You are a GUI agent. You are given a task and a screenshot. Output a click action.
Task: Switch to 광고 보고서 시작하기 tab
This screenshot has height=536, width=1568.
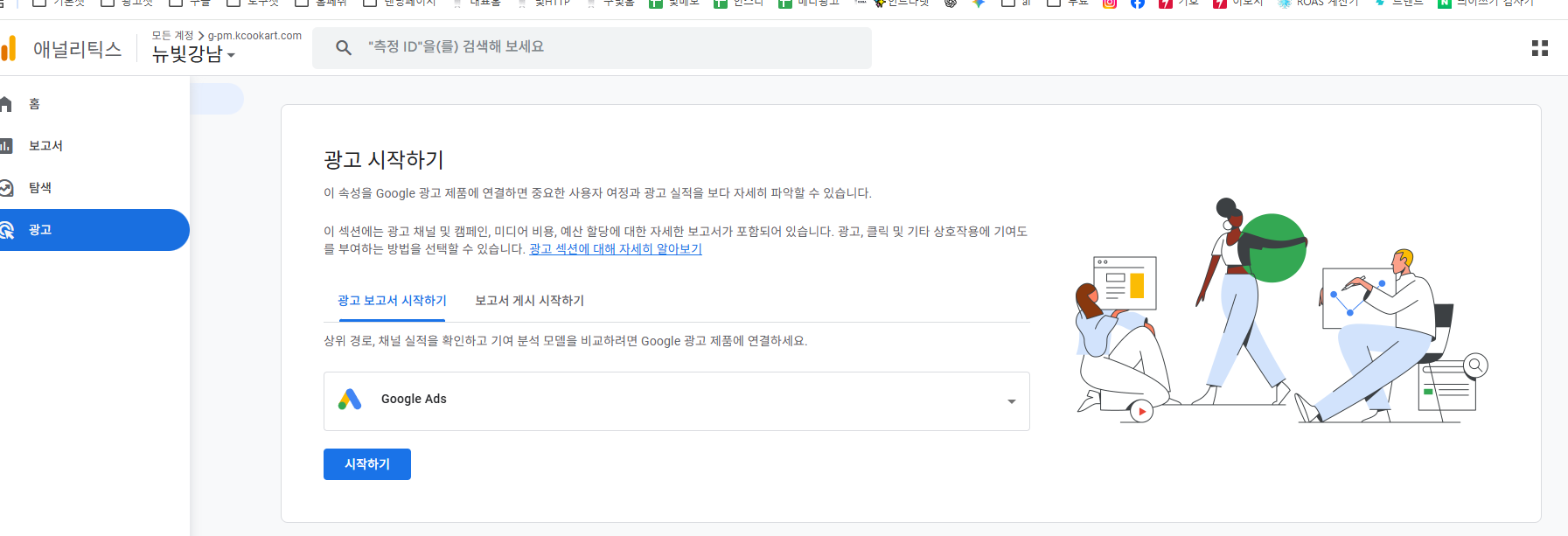(x=392, y=301)
